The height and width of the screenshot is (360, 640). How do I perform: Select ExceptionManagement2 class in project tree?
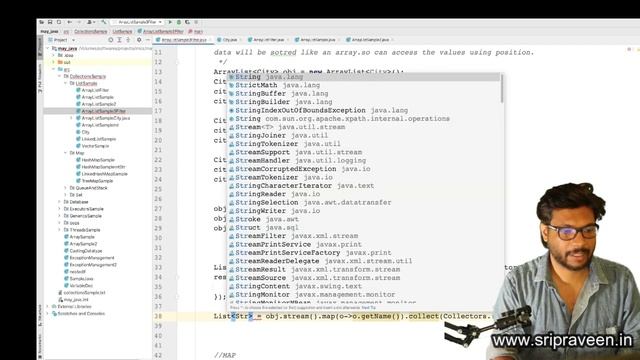pos(90,265)
